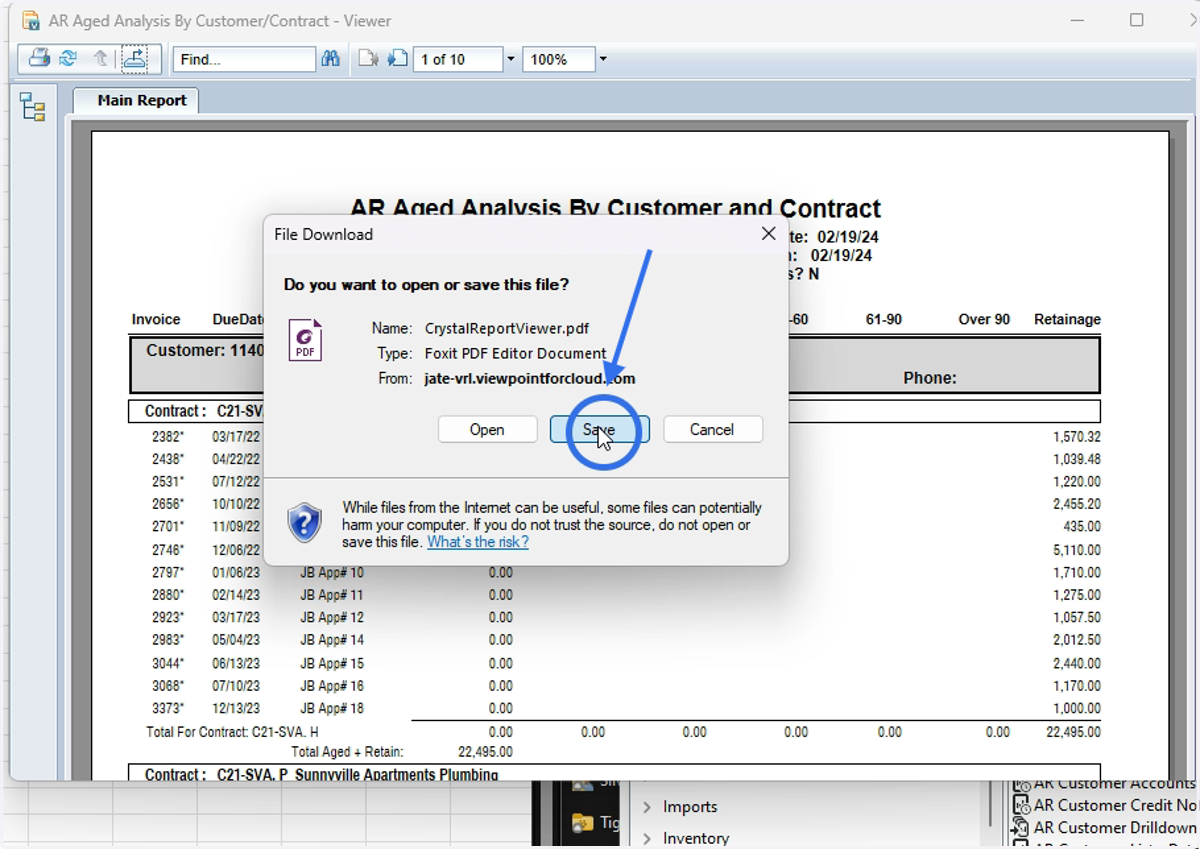Click the JB App# 14 description
Image resolution: width=1200 pixels, height=849 pixels.
[332, 640]
